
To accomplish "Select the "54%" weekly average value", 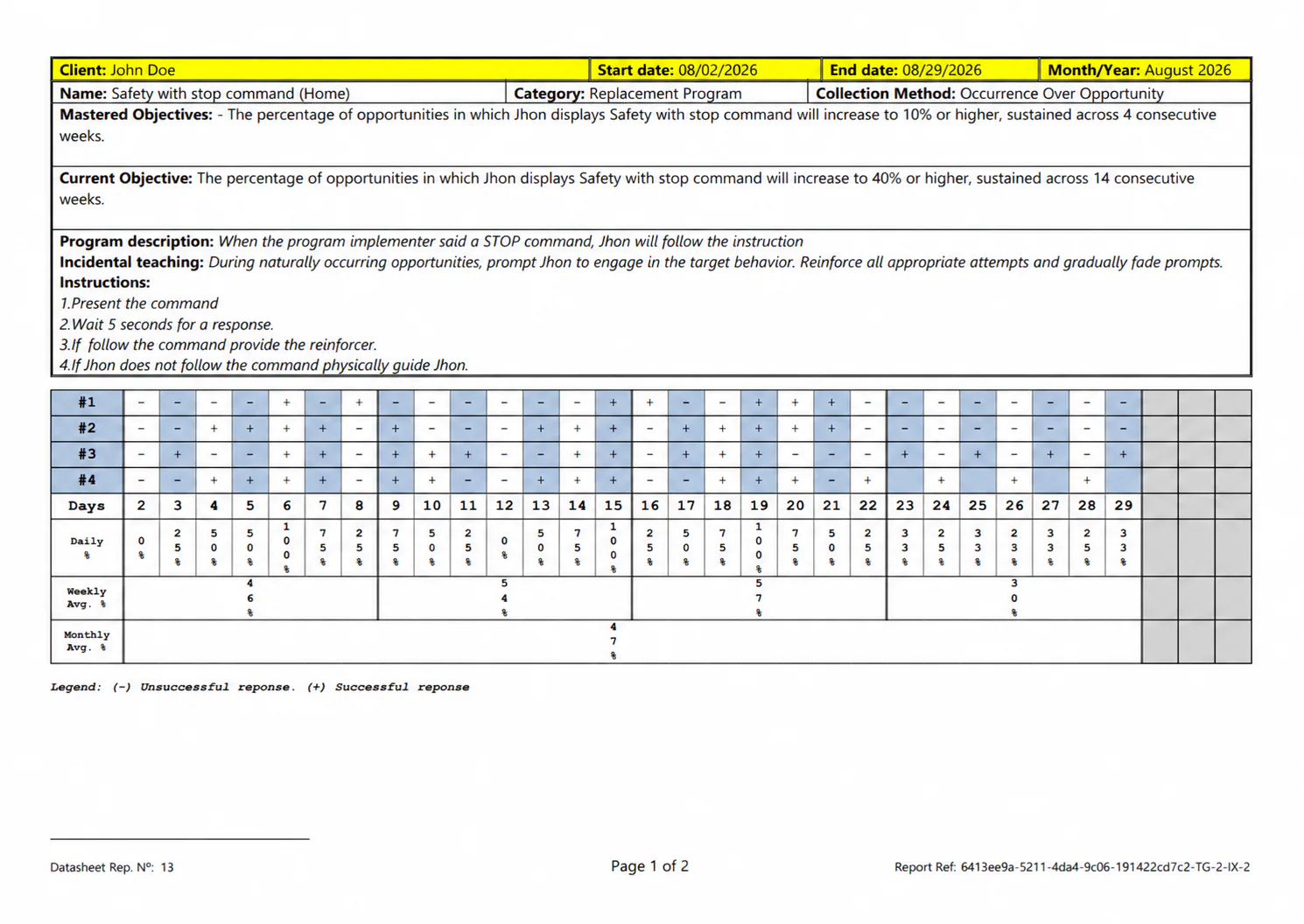I will pos(504,598).
